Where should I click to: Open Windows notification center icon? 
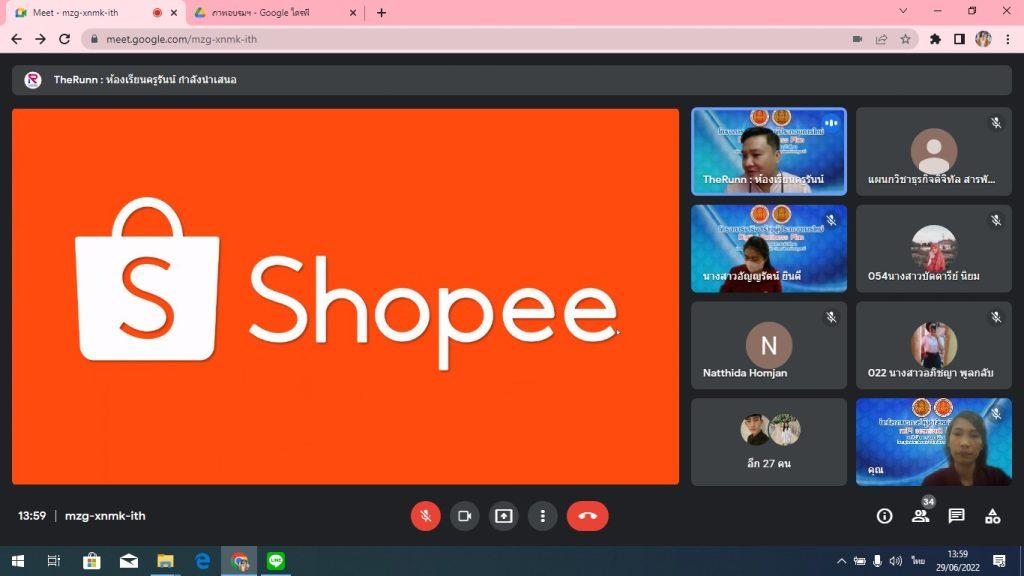(x=999, y=561)
